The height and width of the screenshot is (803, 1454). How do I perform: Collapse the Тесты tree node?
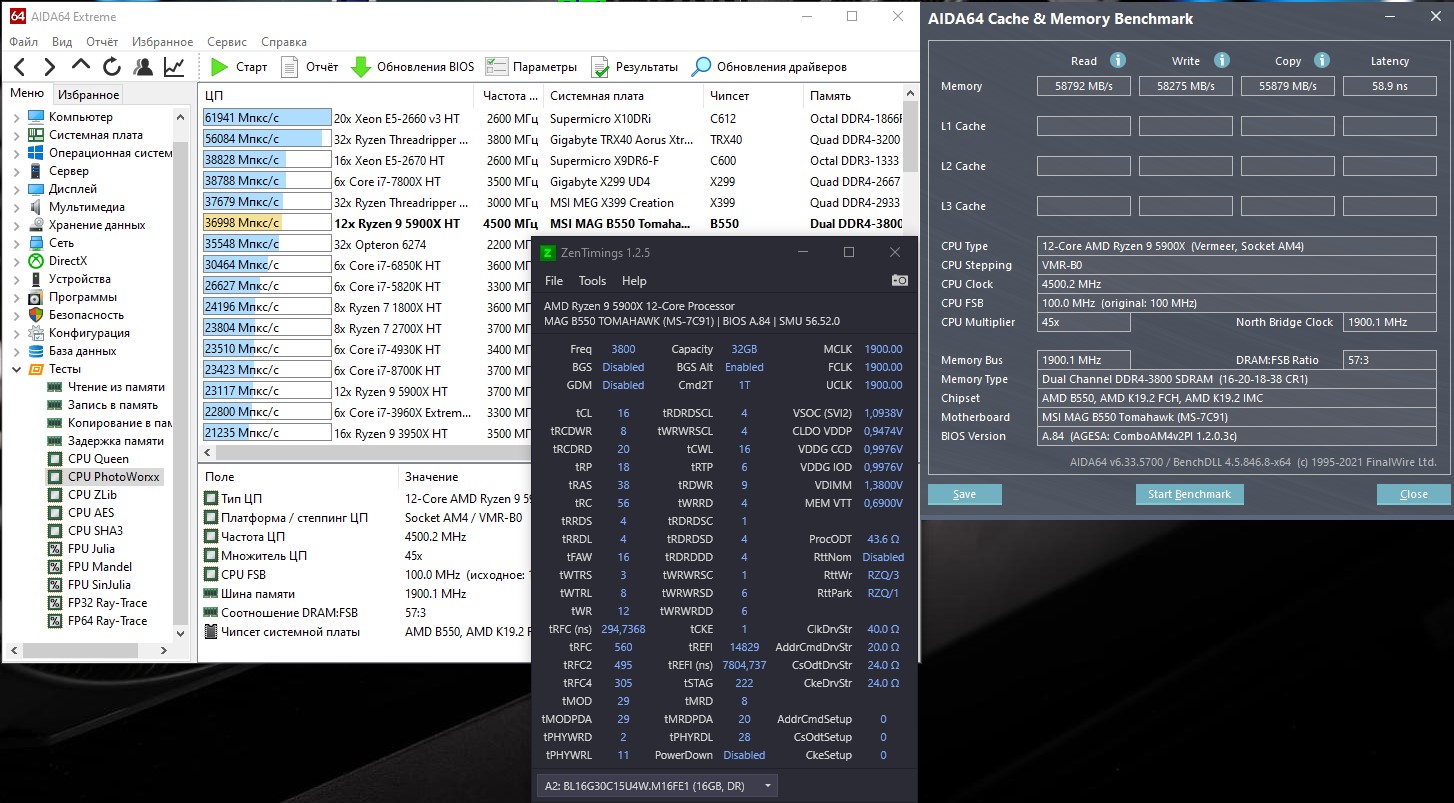point(17,369)
